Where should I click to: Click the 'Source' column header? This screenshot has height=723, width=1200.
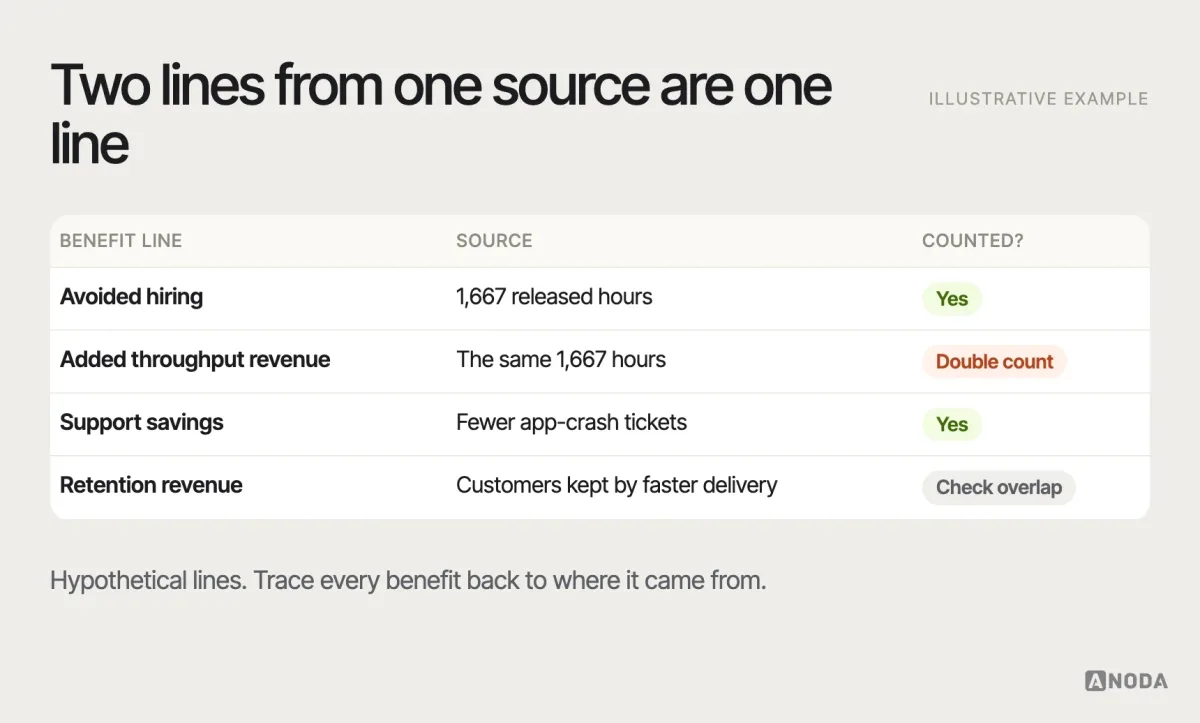tap(494, 241)
